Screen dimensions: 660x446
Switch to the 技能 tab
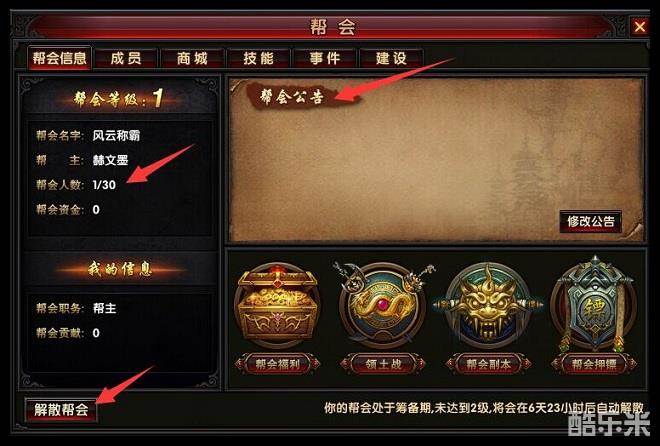pos(258,58)
